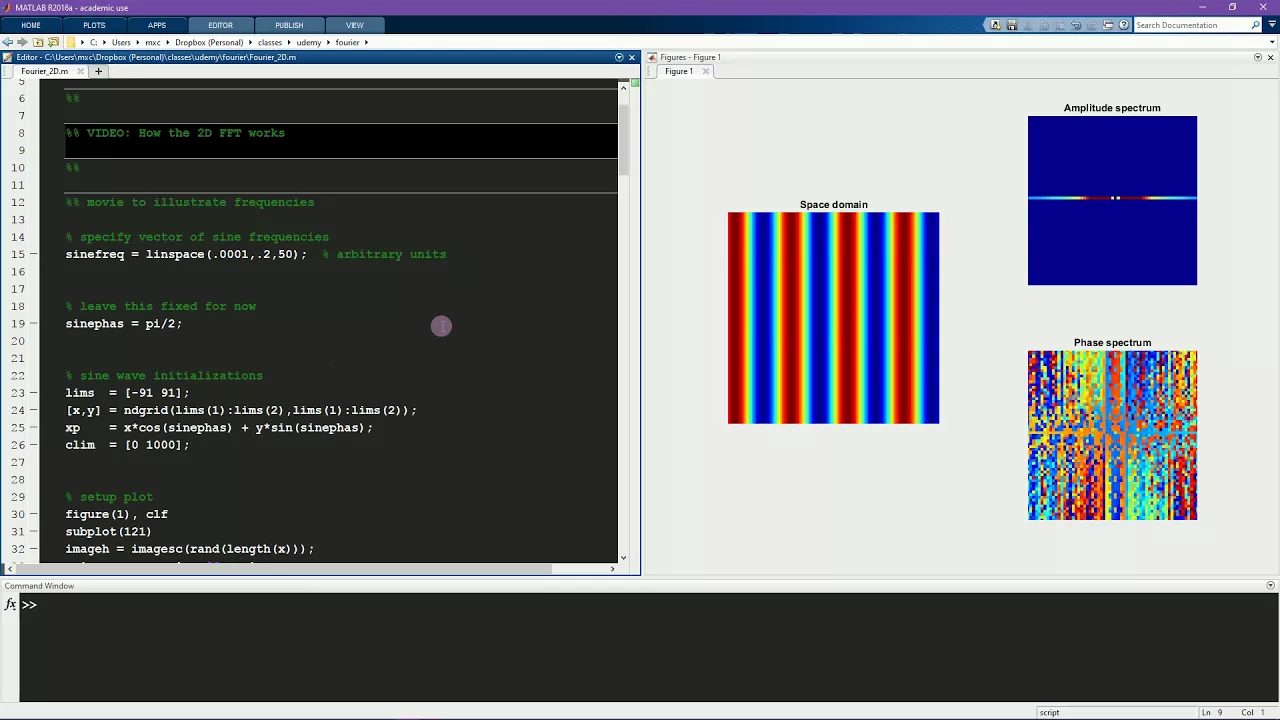This screenshot has width=1280, height=720.
Task: Switch to the PLOTS ribbon tab
Action: pos(94,25)
